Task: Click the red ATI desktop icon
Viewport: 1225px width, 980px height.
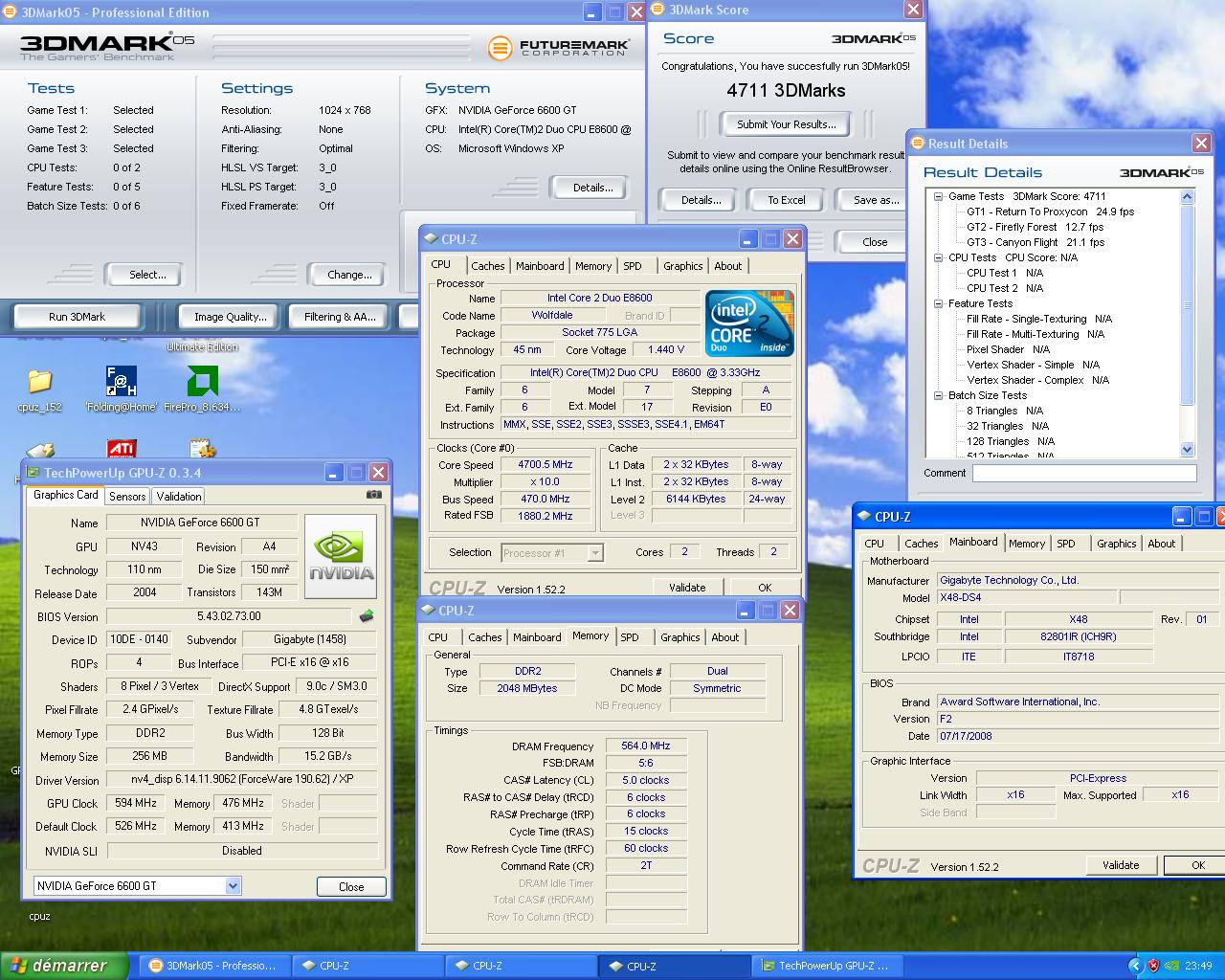Action: coord(122,449)
